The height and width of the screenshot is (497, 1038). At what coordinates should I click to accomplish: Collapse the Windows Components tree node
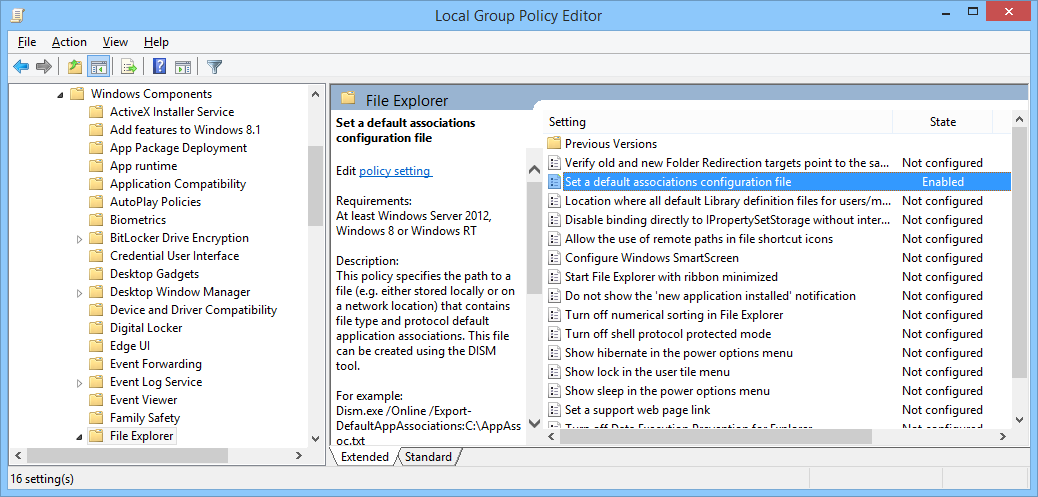click(x=60, y=94)
